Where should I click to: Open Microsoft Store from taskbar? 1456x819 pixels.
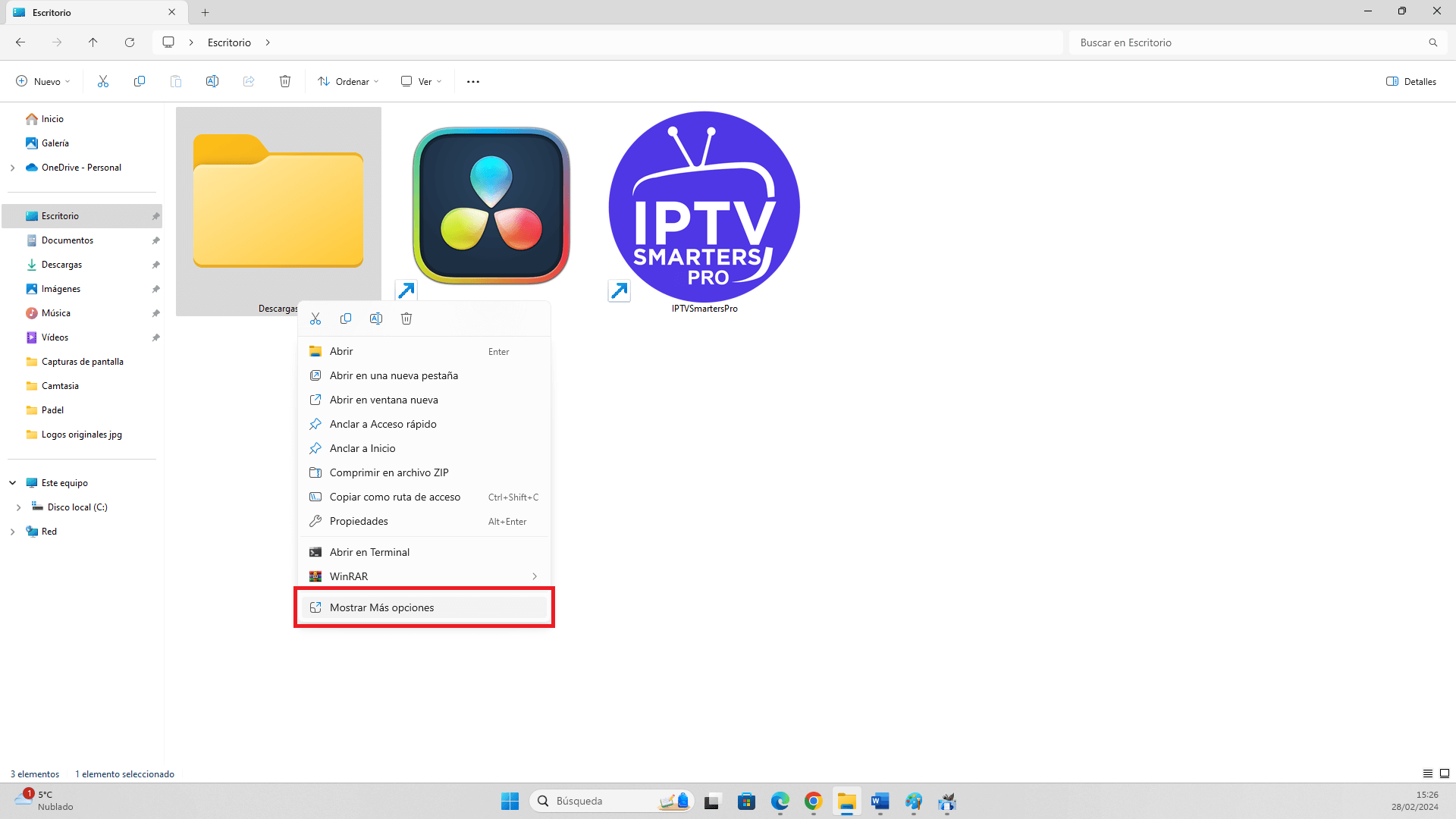point(747,801)
